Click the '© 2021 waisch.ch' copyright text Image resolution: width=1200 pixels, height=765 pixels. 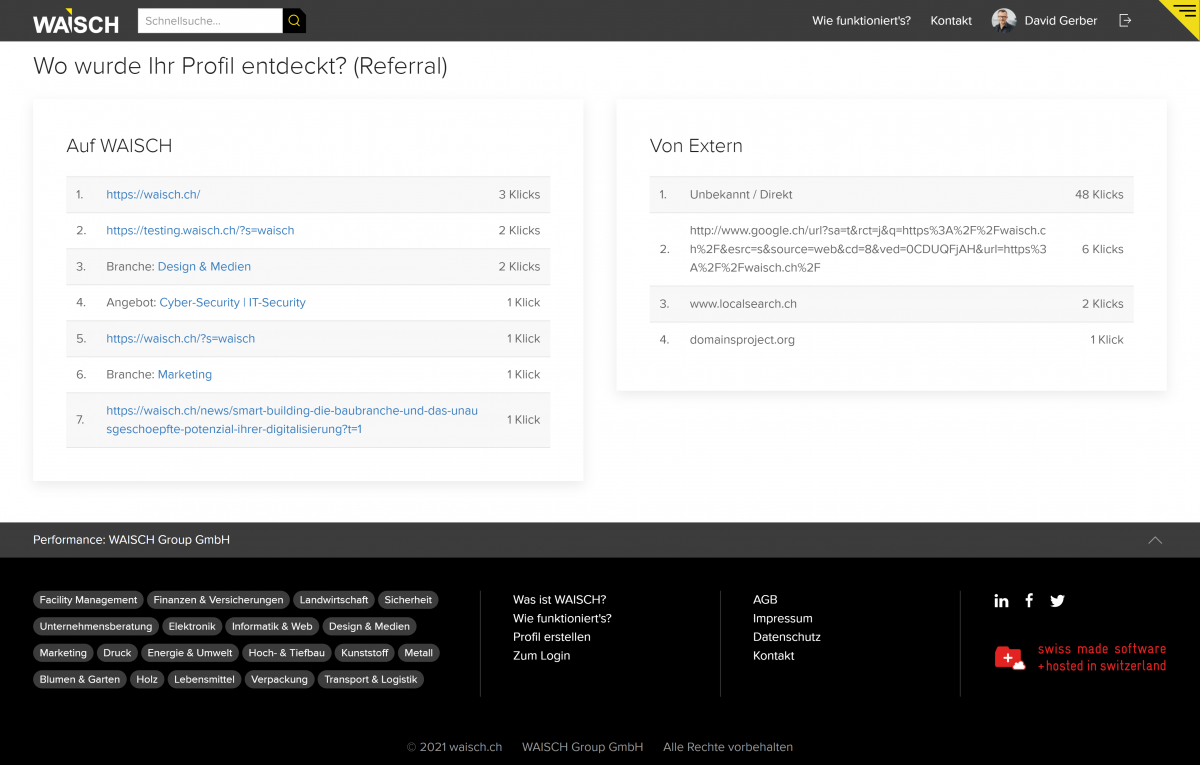pos(454,747)
